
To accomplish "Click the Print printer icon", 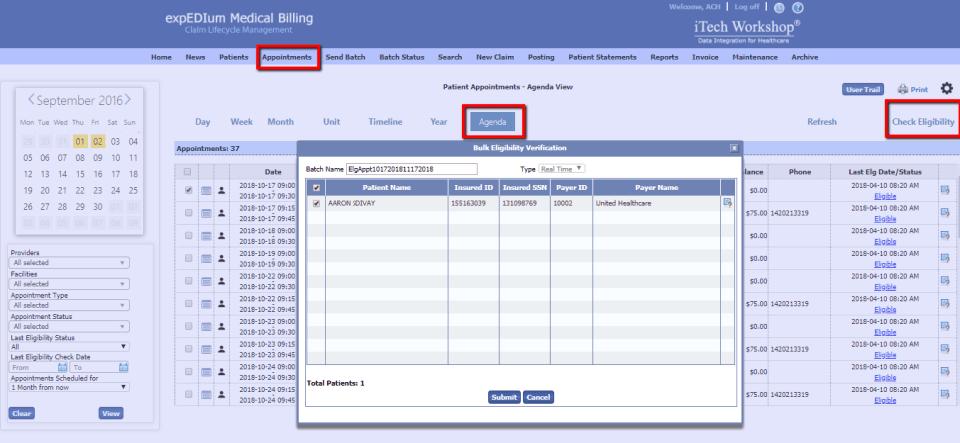I will pyautogui.click(x=902, y=89).
